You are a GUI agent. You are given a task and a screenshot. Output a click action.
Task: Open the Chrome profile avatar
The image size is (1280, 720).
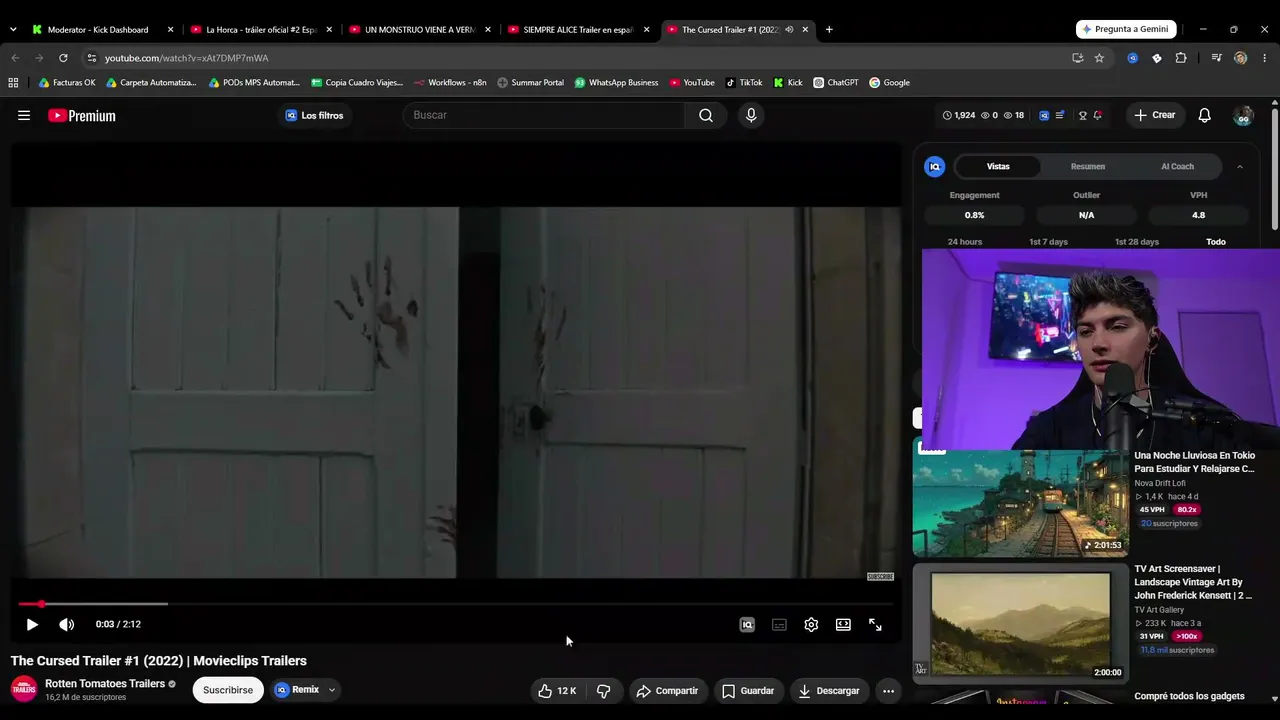1241,58
